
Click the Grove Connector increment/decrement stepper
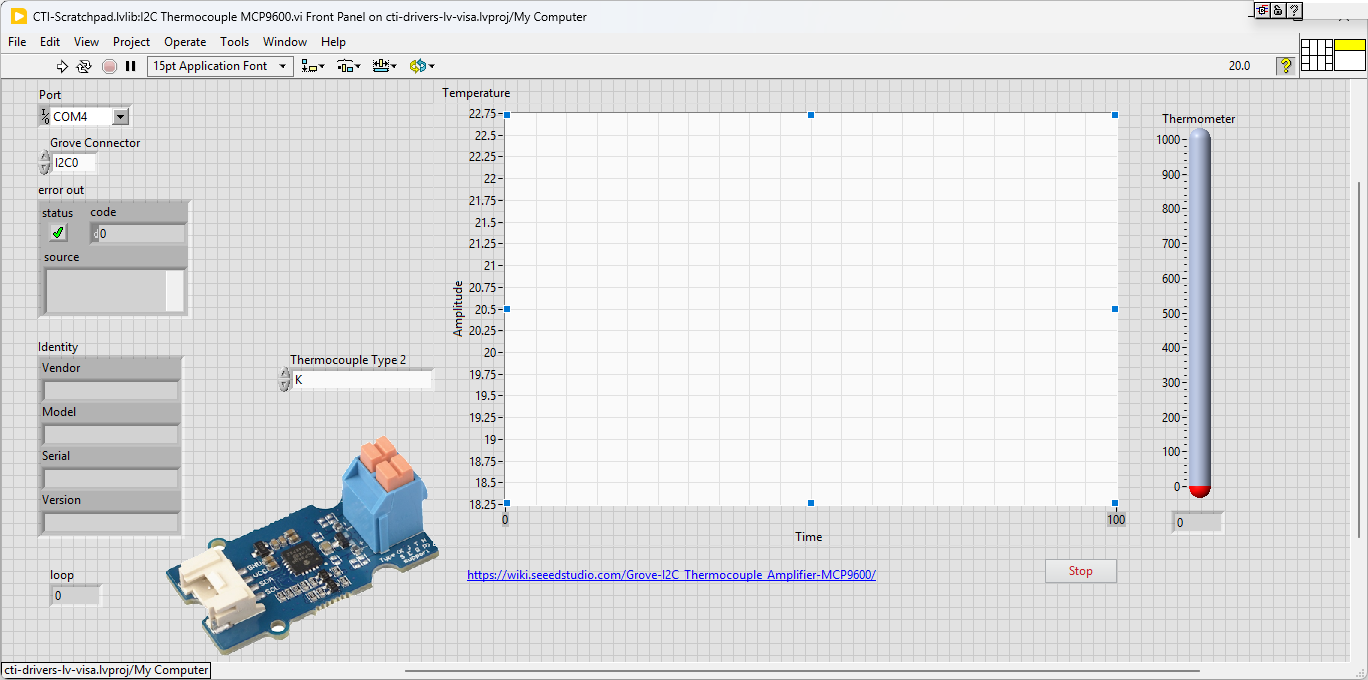45,162
